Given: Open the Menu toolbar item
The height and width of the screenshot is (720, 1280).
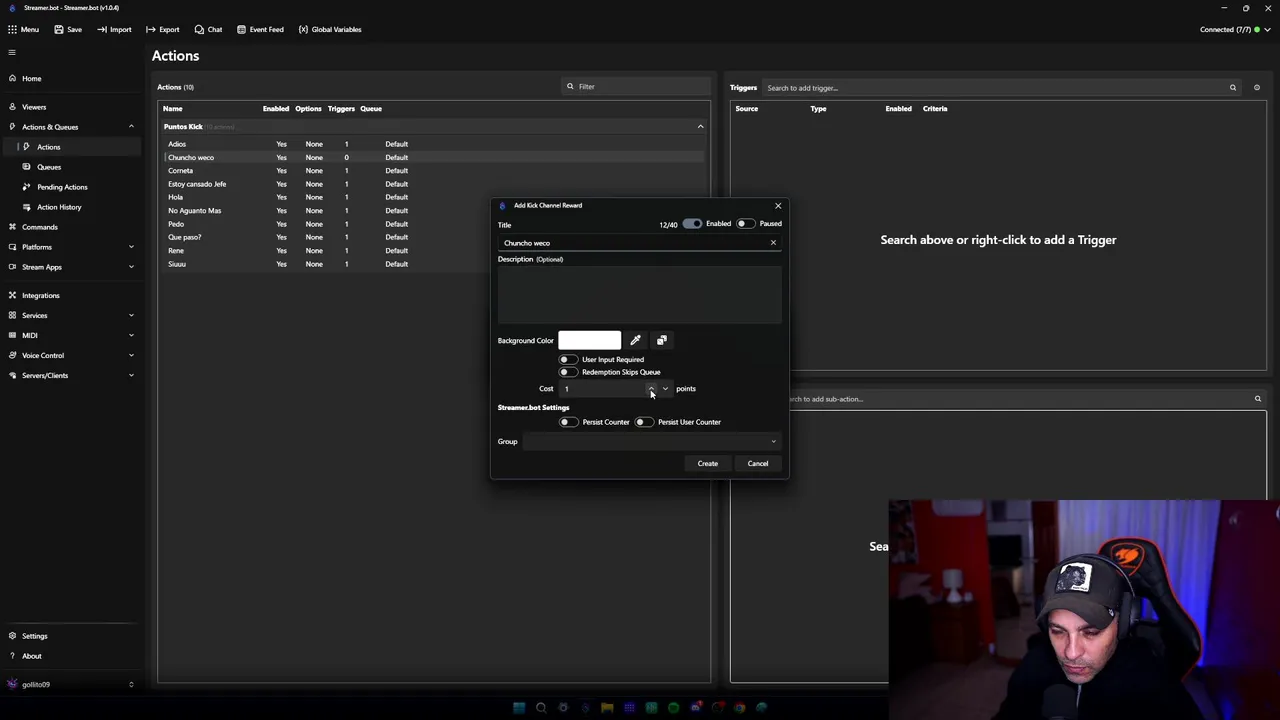Looking at the screenshot, I should (x=23, y=29).
